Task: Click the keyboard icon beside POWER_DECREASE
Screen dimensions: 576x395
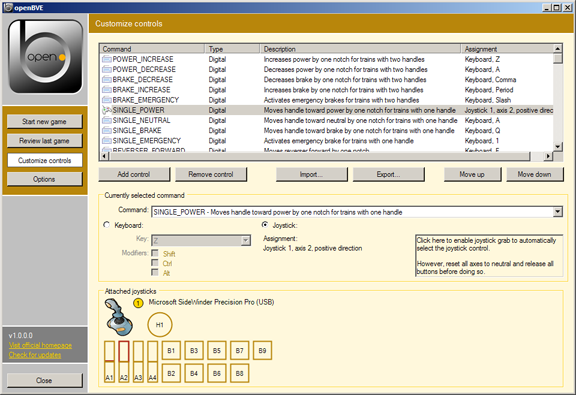Action: pos(107,69)
